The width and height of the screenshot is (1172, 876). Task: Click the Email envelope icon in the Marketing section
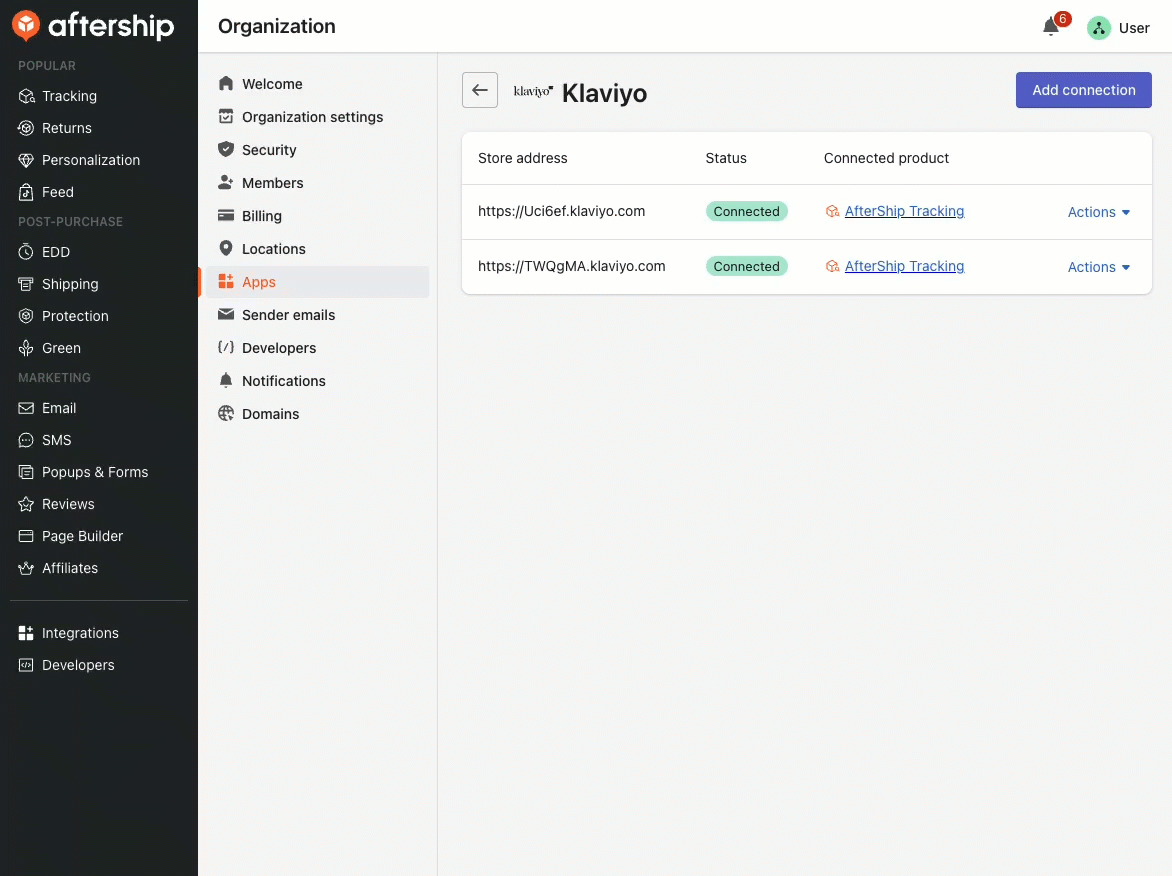[x=26, y=408]
